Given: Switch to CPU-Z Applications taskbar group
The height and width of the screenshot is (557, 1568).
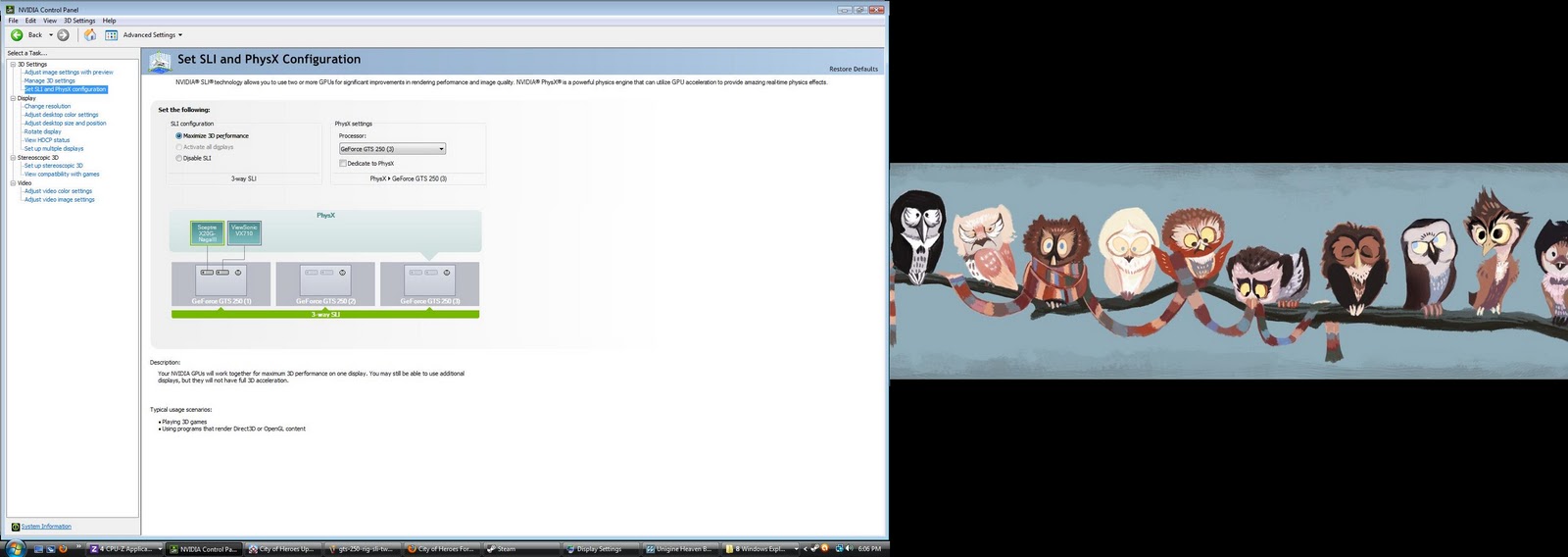Looking at the screenshot, I should (x=124, y=549).
